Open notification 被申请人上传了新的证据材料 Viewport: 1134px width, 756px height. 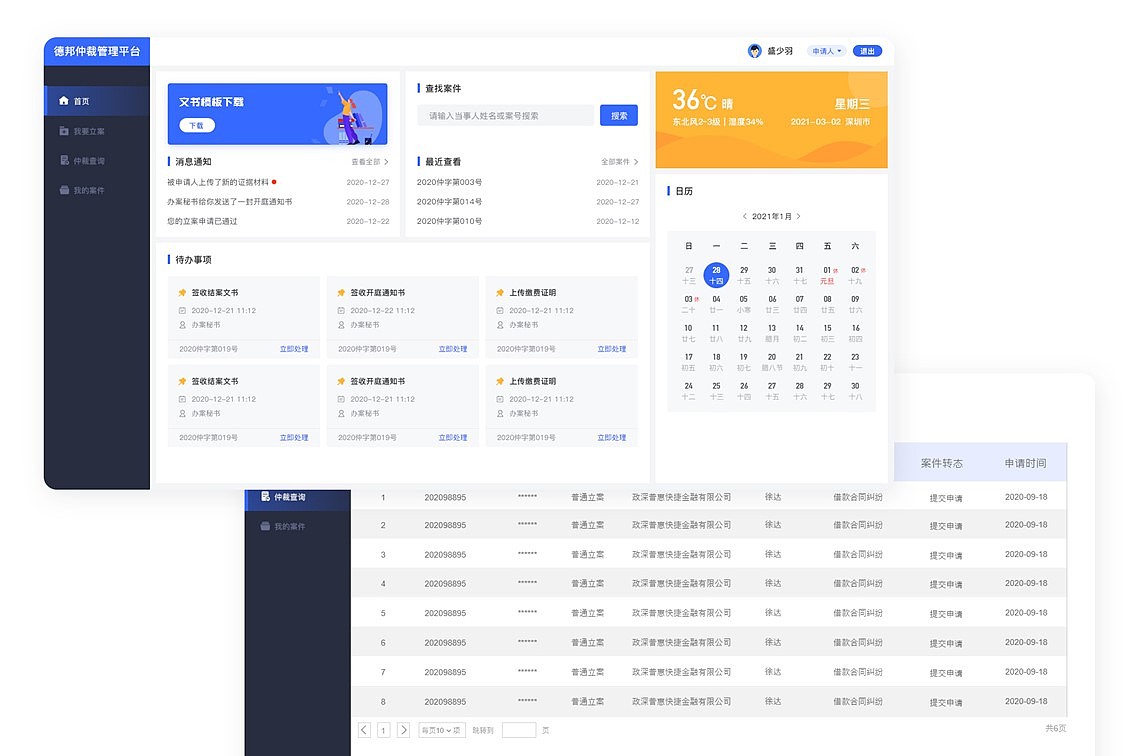pos(218,182)
